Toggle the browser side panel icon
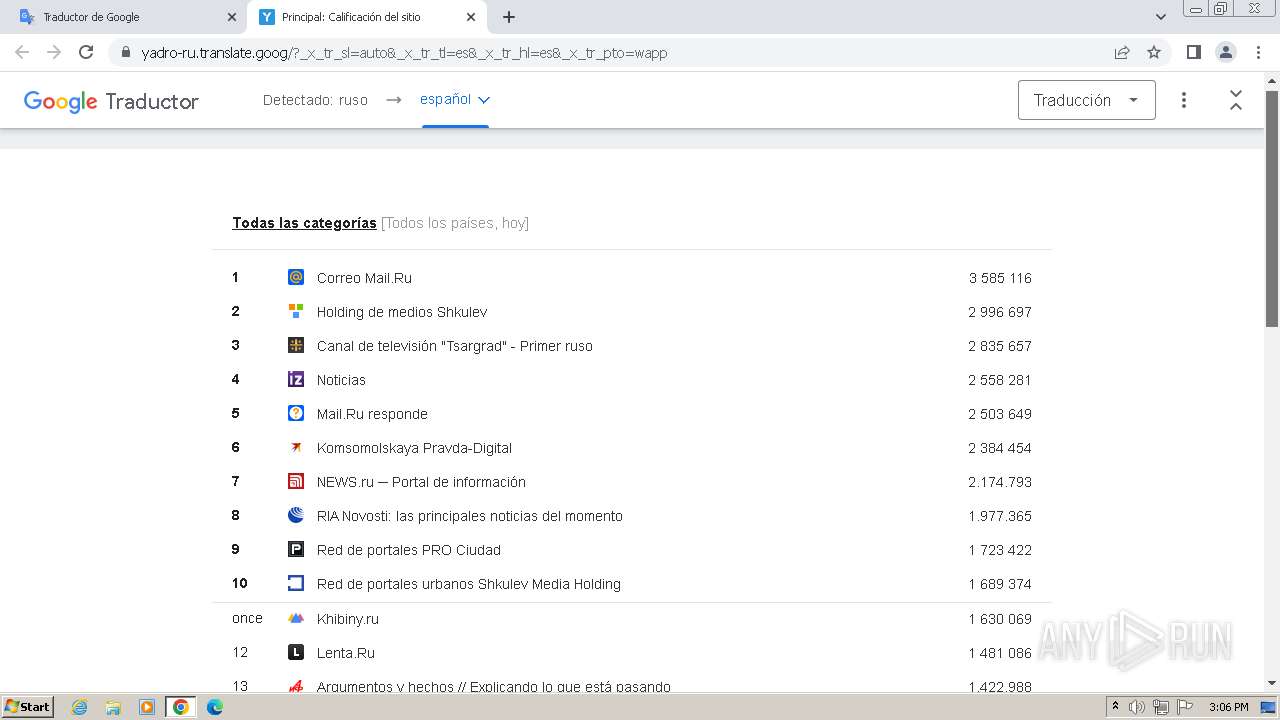 click(1193, 52)
